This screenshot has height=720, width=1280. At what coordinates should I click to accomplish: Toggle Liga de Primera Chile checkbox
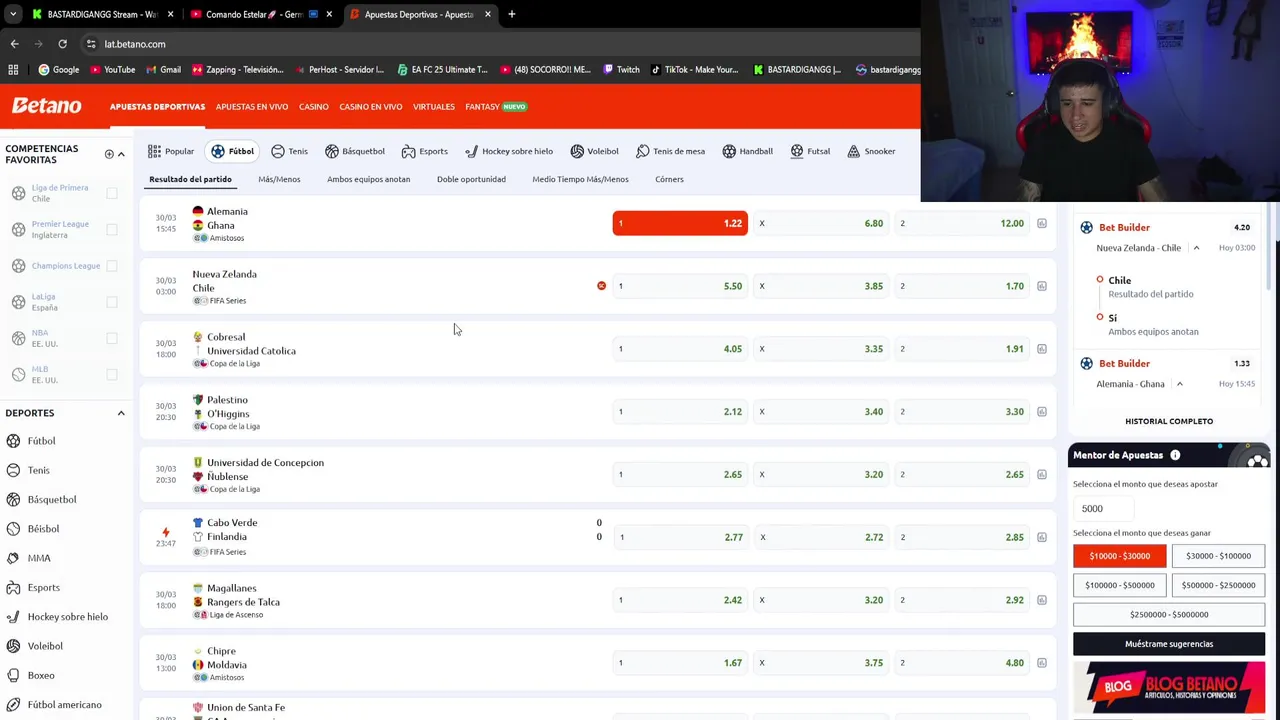pos(112,193)
